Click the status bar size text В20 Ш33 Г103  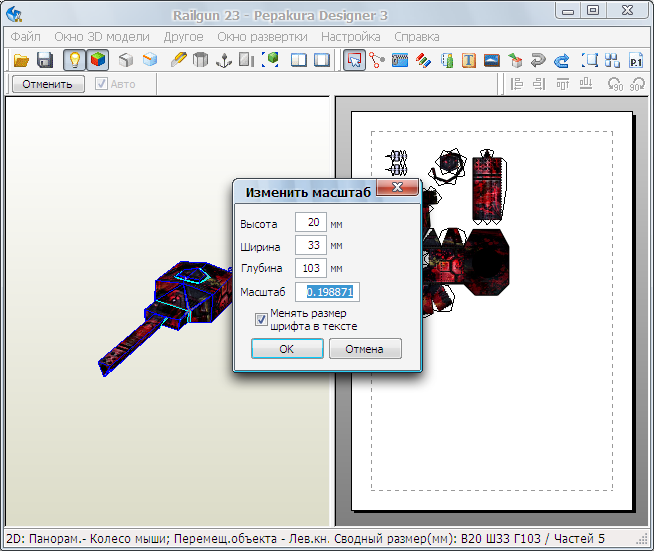point(501,538)
